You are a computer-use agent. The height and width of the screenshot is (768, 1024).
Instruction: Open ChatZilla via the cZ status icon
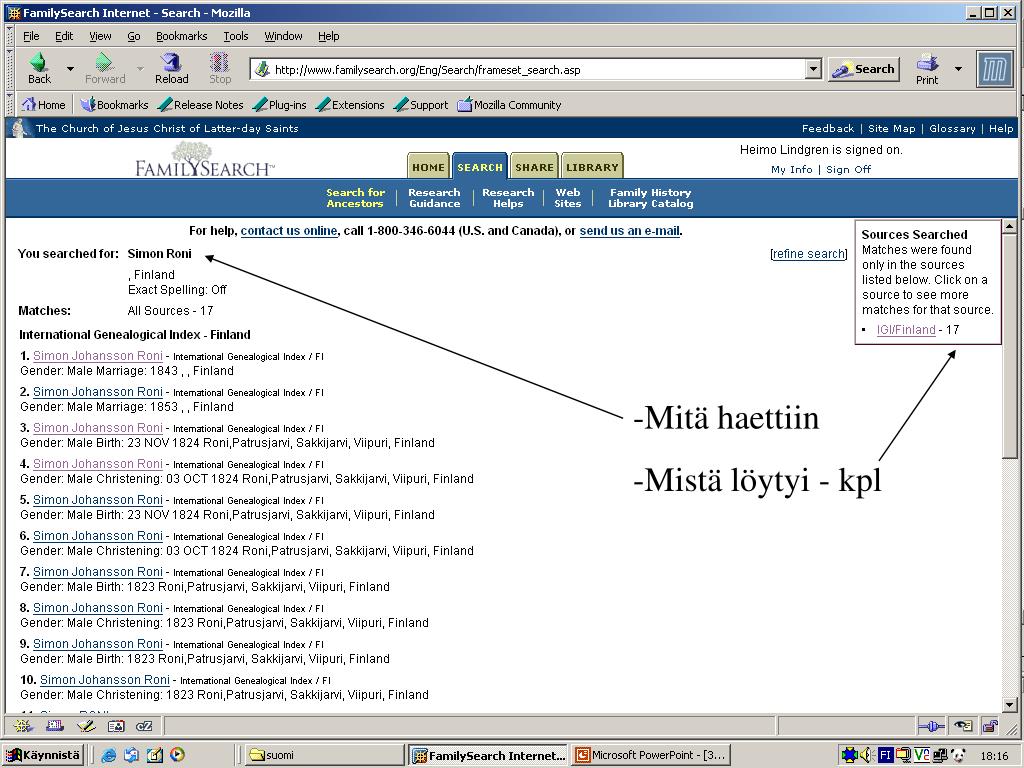[x=144, y=726]
